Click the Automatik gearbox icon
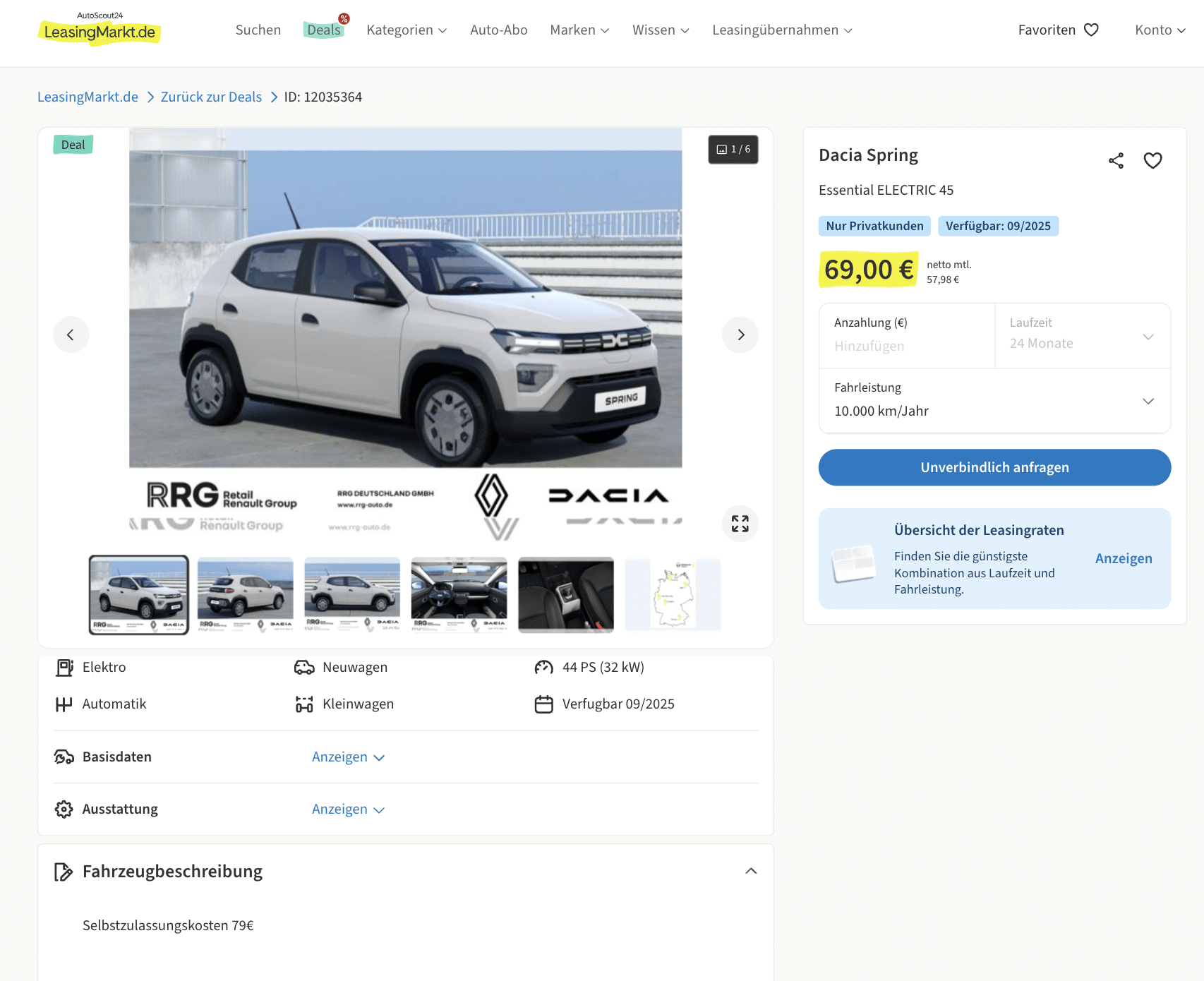Image resolution: width=1204 pixels, height=981 pixels. click(x=64, y=704)
